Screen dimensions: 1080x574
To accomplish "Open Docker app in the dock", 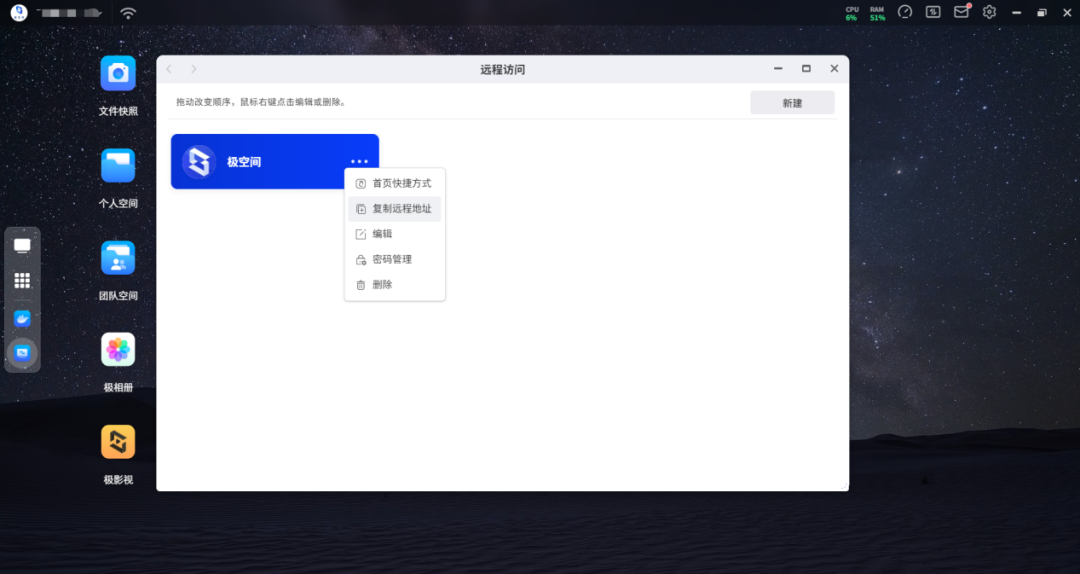I will tap(22, 318).
